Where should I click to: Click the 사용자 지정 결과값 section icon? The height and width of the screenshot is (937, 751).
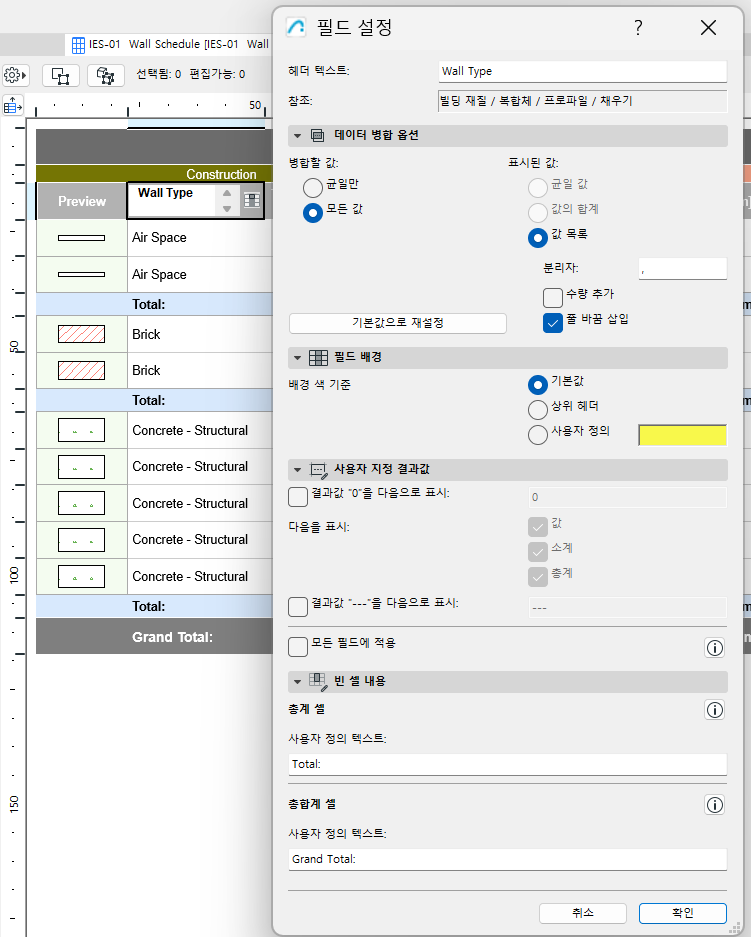point(318,470)
